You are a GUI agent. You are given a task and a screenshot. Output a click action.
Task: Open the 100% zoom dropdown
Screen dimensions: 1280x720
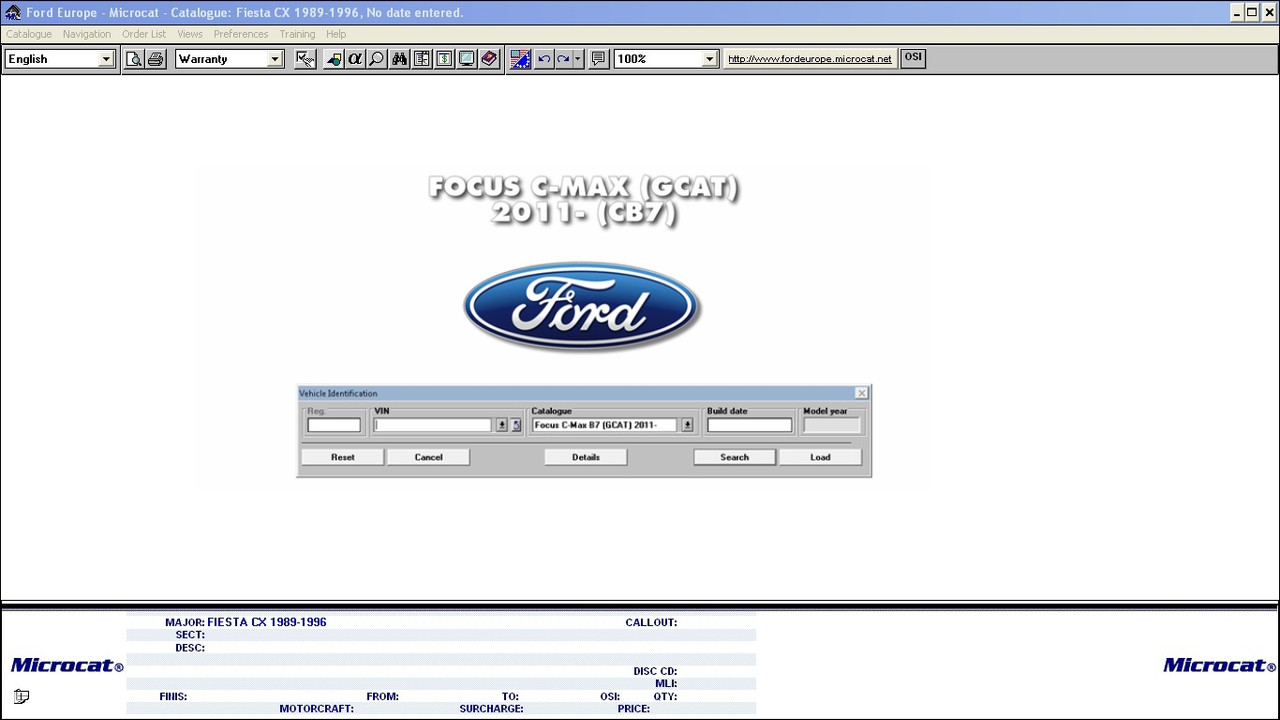709,59
